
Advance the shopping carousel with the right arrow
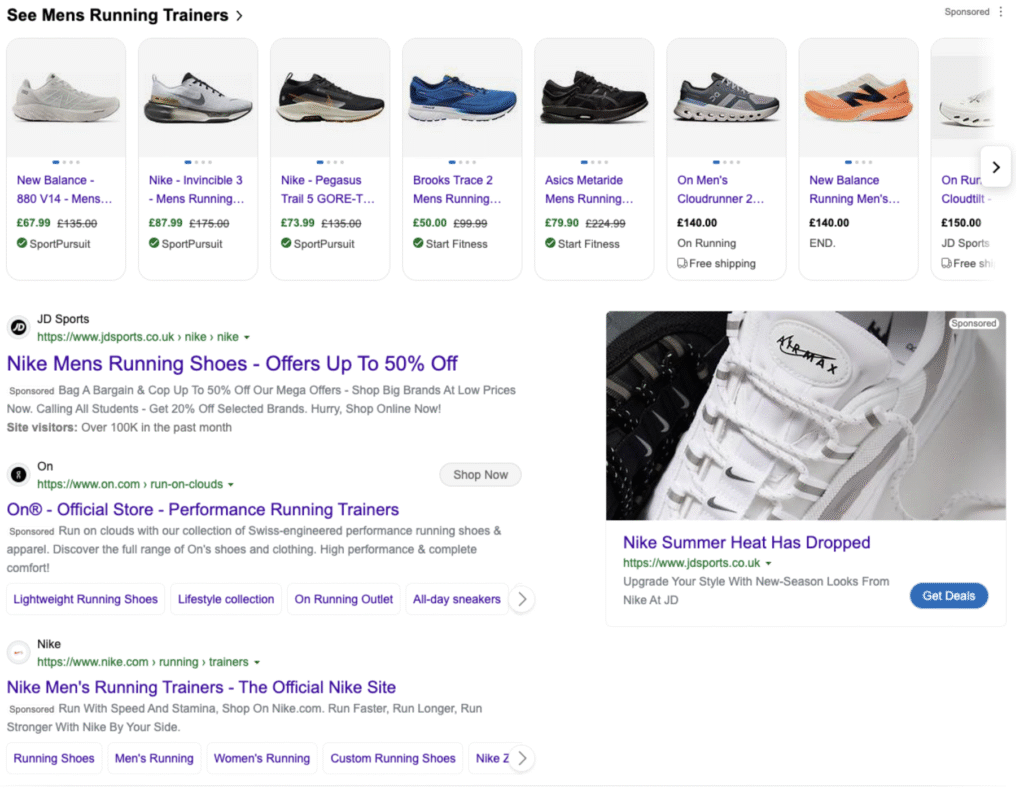(x=995, y=167)
